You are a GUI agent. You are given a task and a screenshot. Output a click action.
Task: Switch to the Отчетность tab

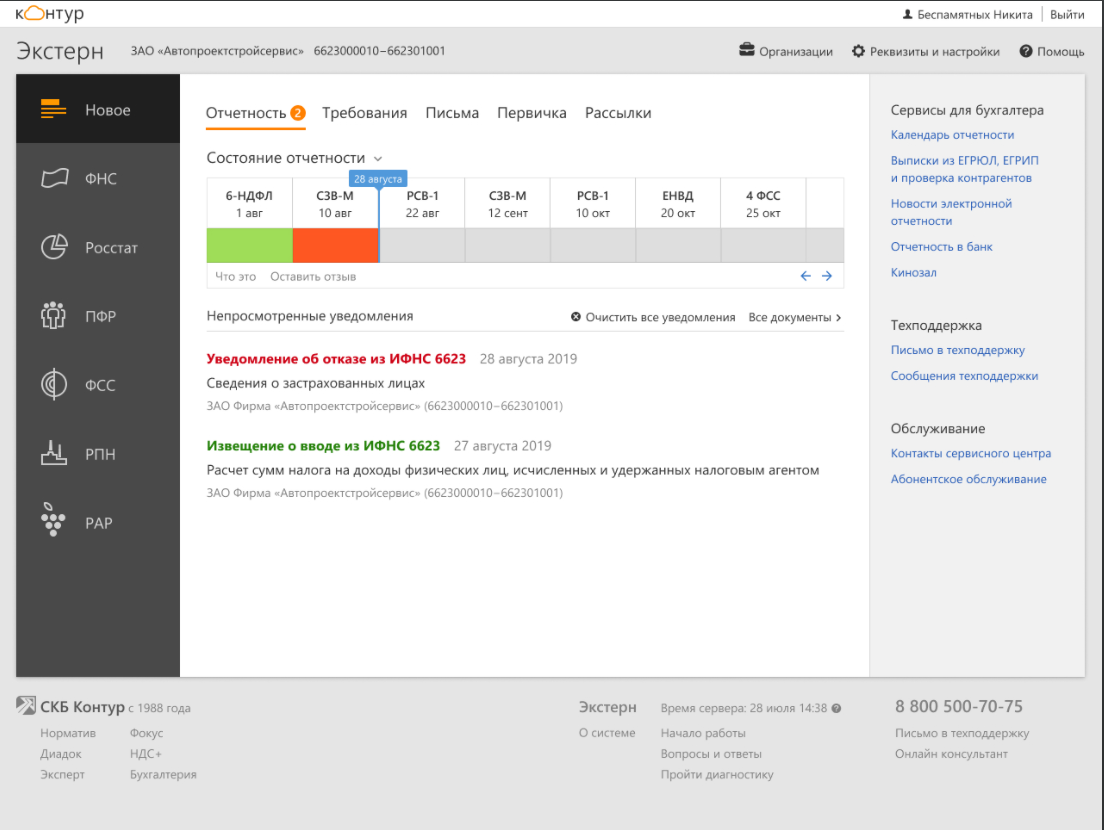255,113
